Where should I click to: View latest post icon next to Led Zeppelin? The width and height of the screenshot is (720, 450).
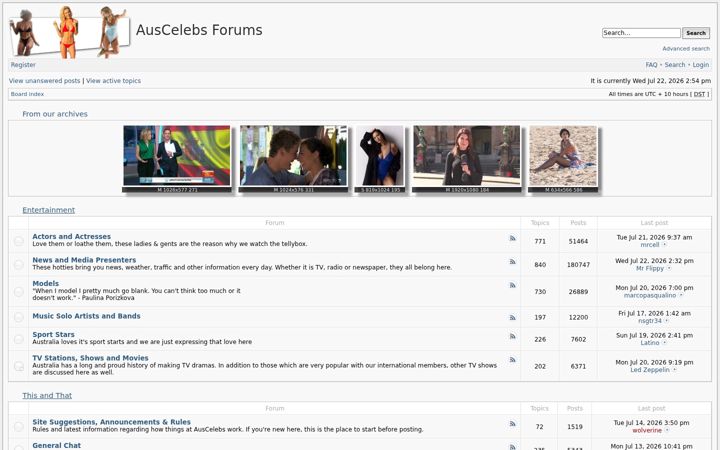675,370
